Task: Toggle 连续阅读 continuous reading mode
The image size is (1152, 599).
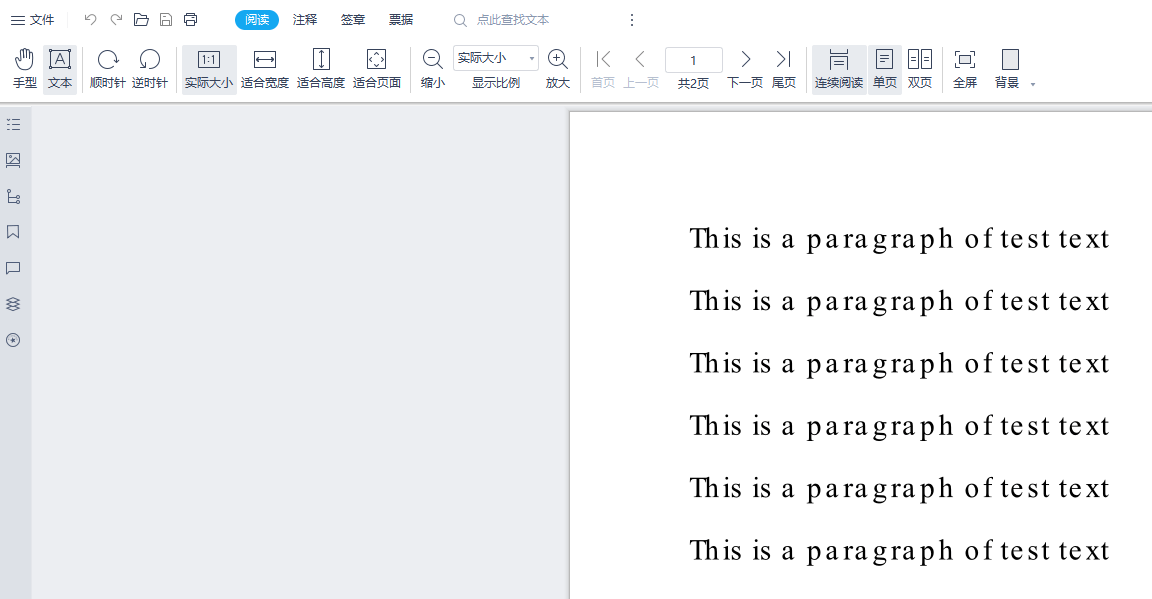Action: (838, 69)
